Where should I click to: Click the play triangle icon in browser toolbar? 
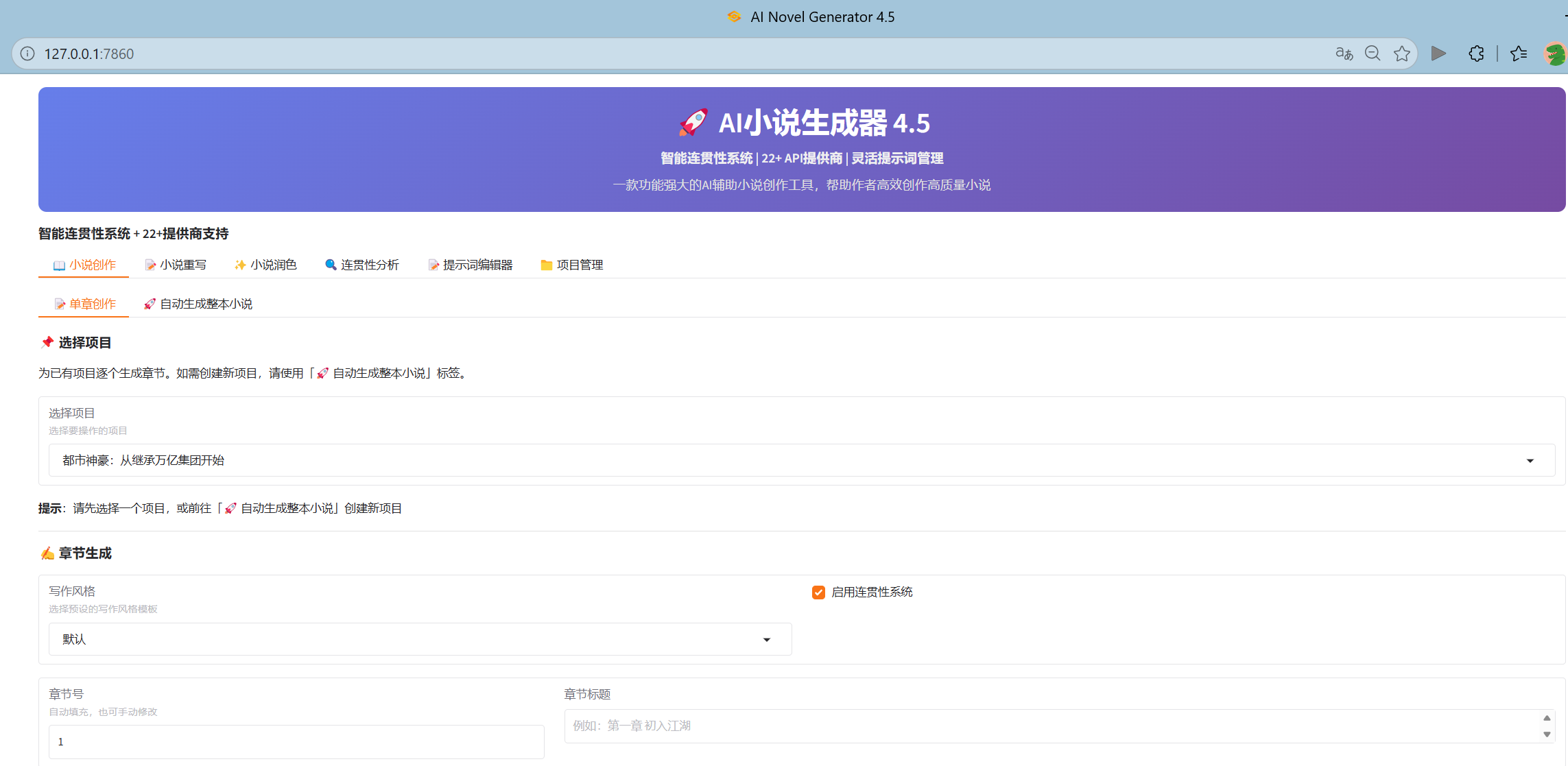[x=1438, y=53]
